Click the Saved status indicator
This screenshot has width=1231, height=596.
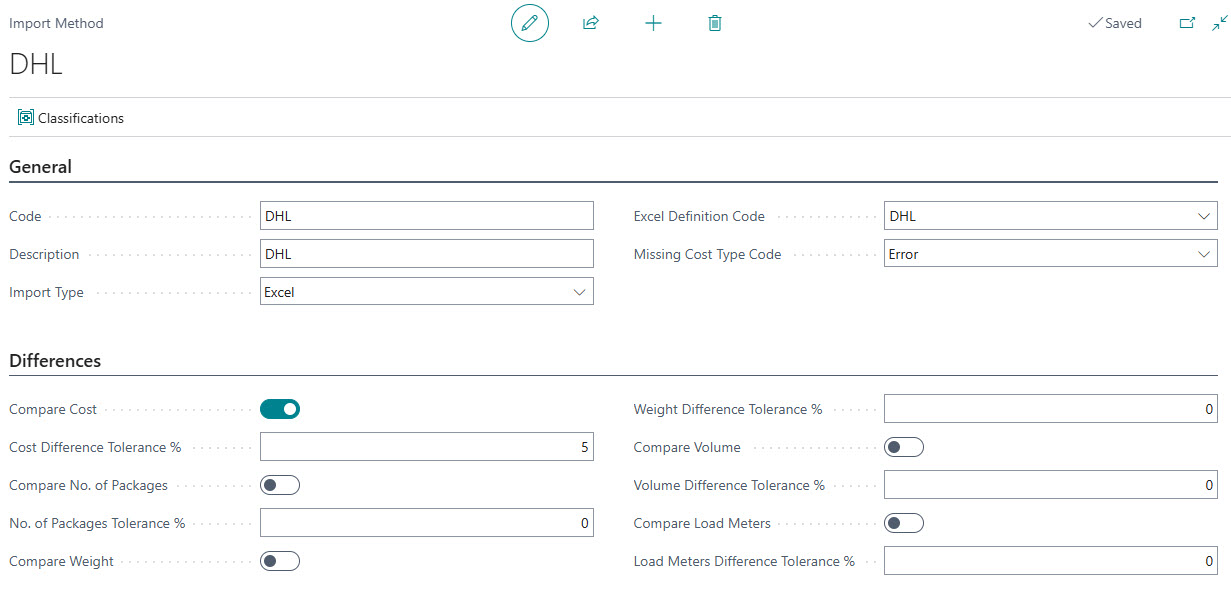(1114, 23)
